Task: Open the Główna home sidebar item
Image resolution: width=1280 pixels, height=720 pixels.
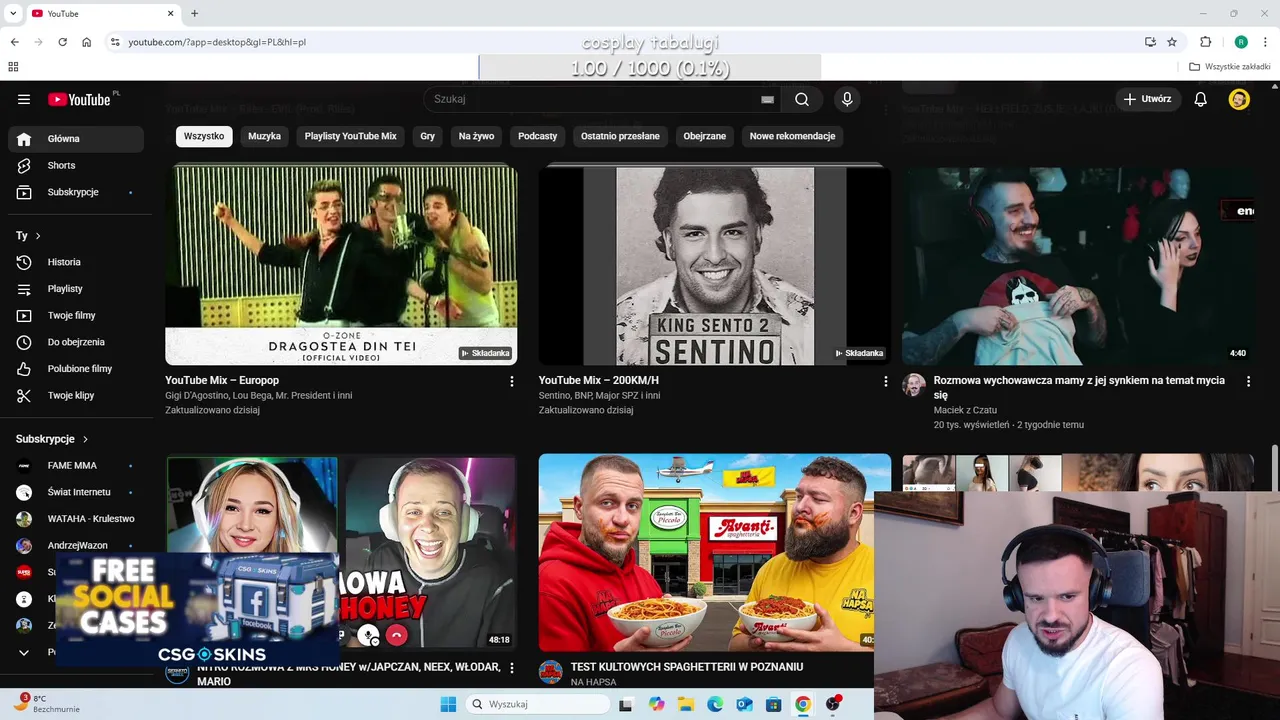Action: 76,139
